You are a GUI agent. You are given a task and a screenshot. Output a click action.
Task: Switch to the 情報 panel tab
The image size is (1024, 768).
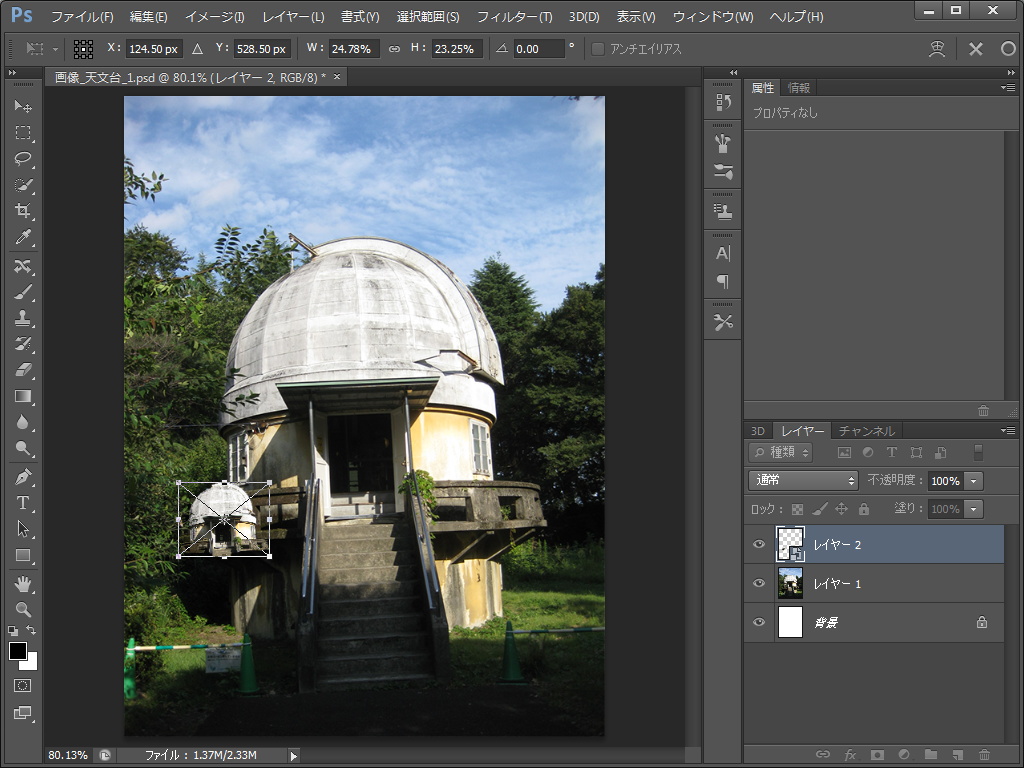pos(798,88)
